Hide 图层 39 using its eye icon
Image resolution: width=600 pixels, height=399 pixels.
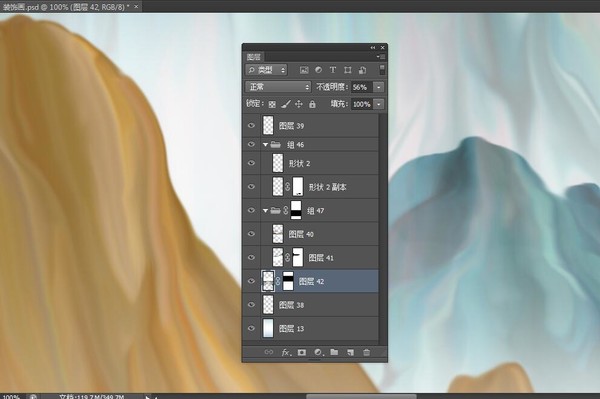tap(251, 125)
